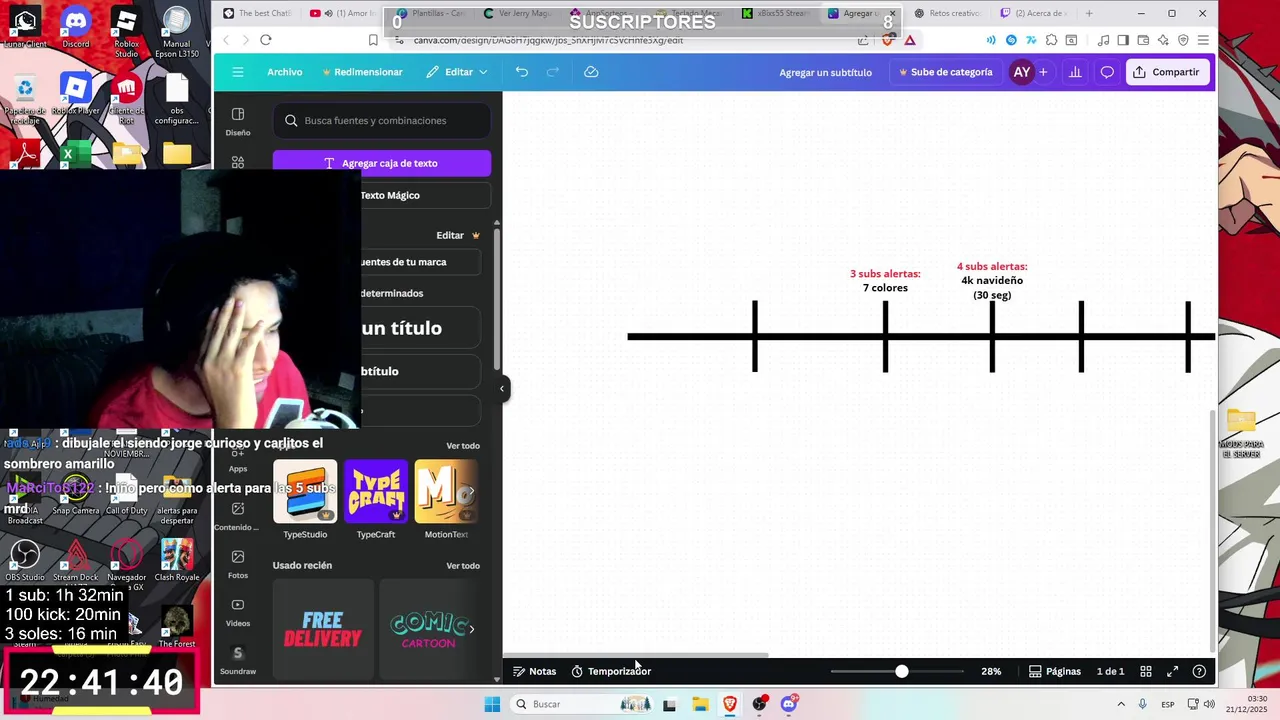Select the Free Delivery text template
Viewport: 1280px width, 720px height.
coord(323,629)
